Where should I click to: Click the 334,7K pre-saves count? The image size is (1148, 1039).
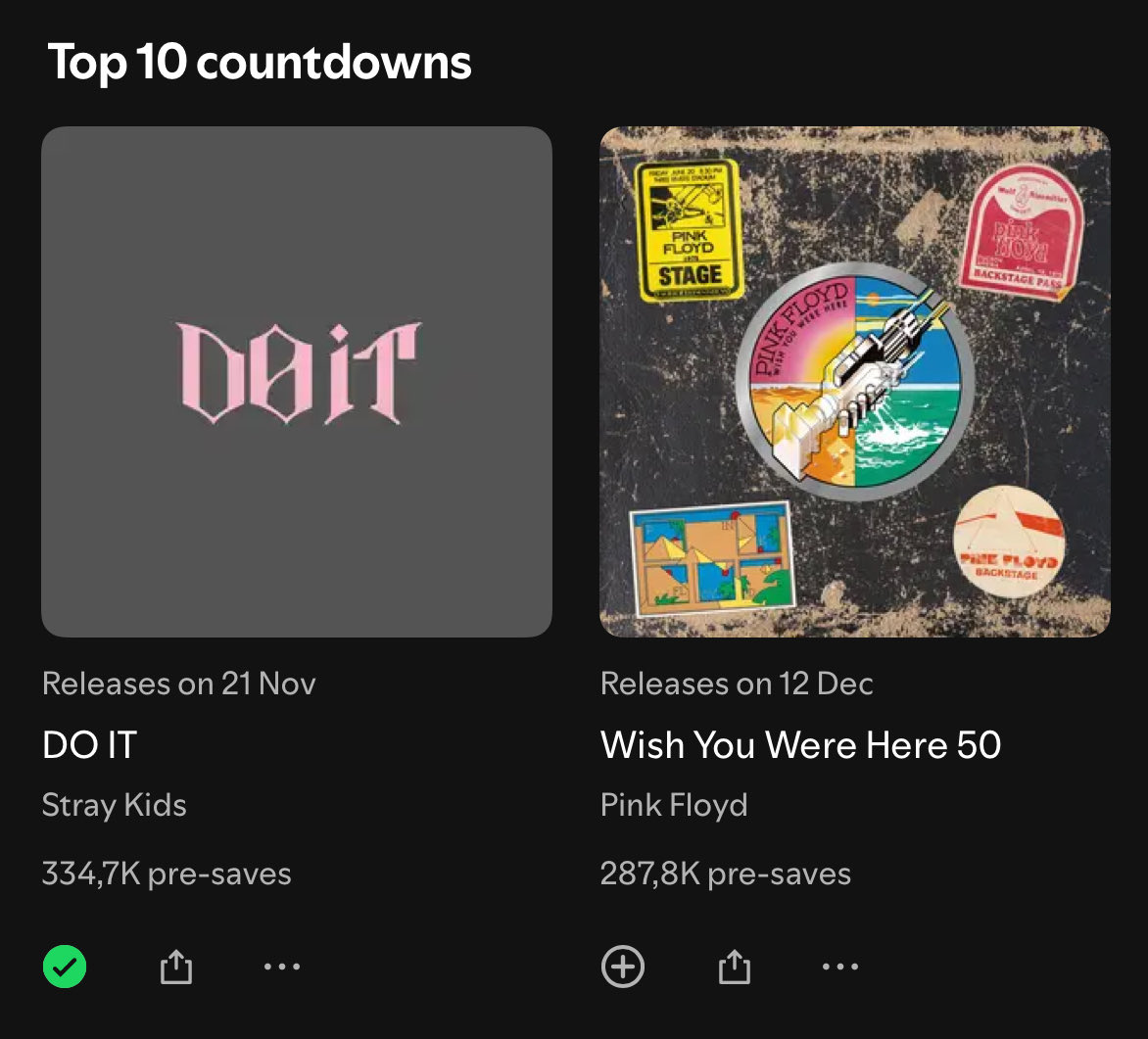[167, 874]
